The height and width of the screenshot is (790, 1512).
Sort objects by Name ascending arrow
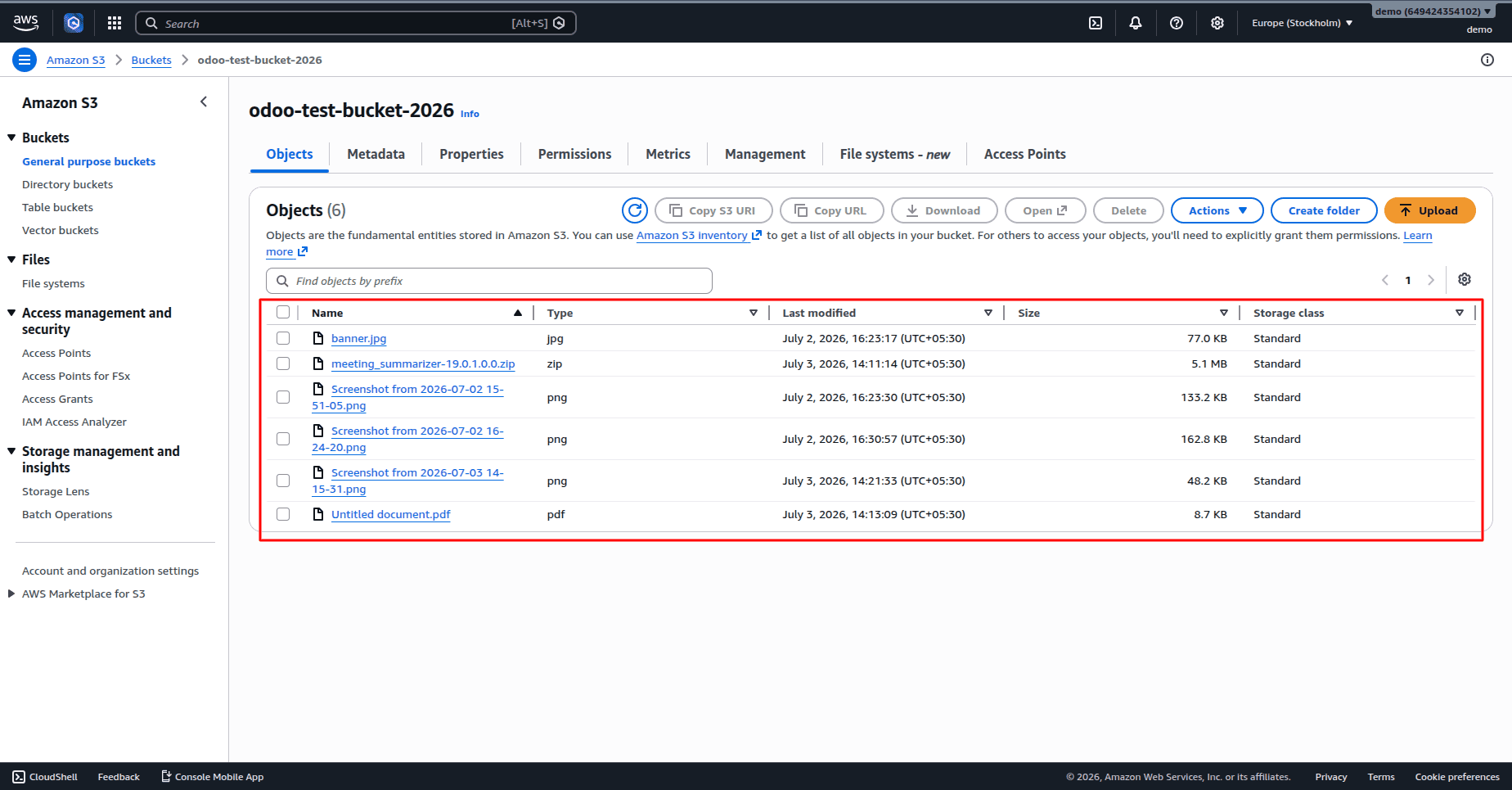(518, 313)
